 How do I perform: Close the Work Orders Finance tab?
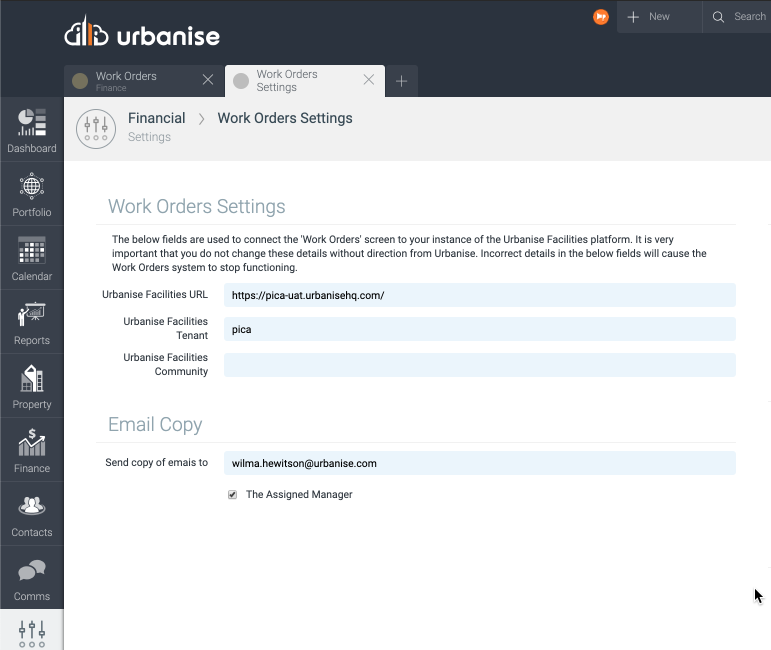(x=208, y=80)
